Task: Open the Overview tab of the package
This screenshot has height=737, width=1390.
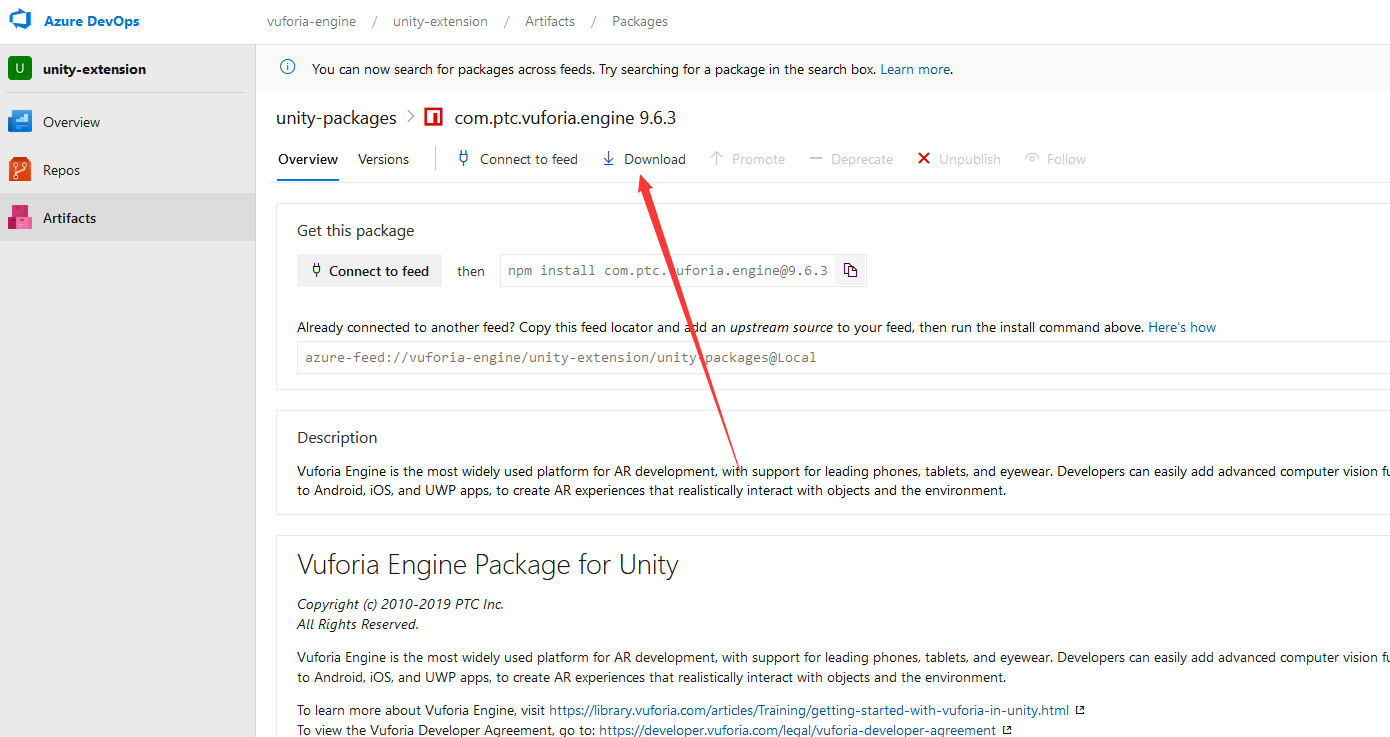Action: tap(308, 159)
